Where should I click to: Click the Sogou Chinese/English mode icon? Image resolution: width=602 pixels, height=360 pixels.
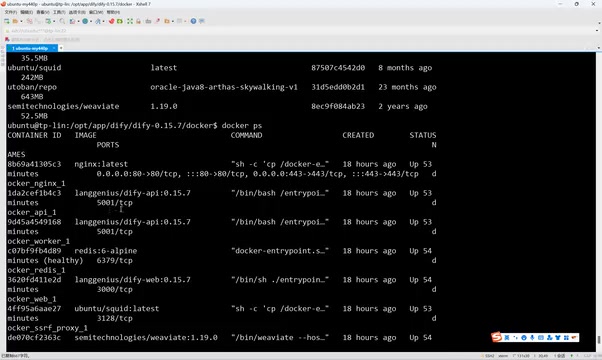pyautogui.click(x=507, y=337)
